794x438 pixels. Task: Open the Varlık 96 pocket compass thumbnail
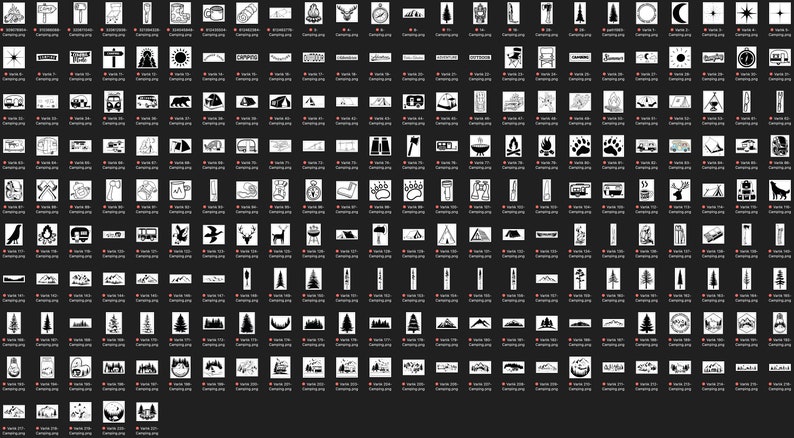[313, 190]
